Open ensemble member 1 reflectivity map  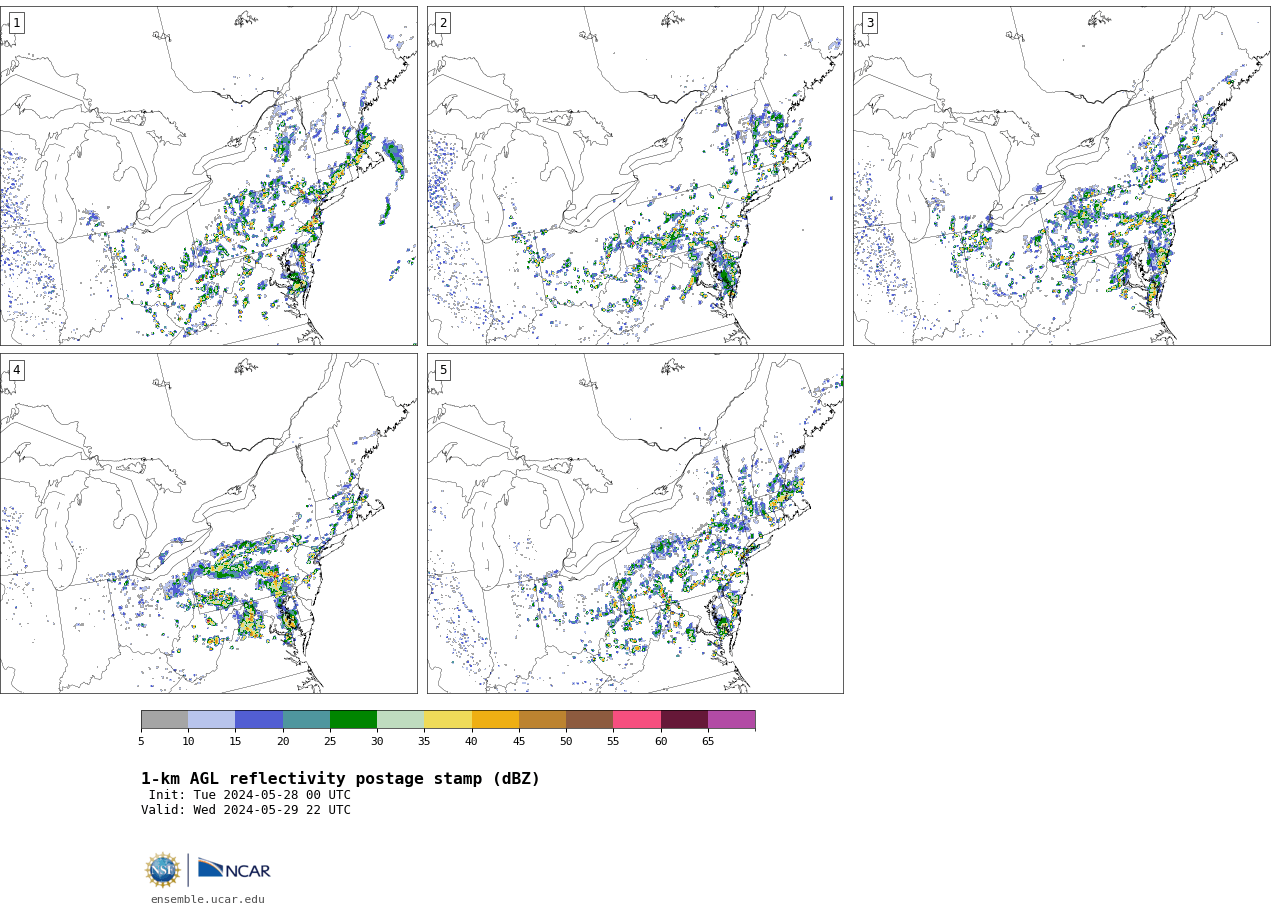tap(208, 176)
